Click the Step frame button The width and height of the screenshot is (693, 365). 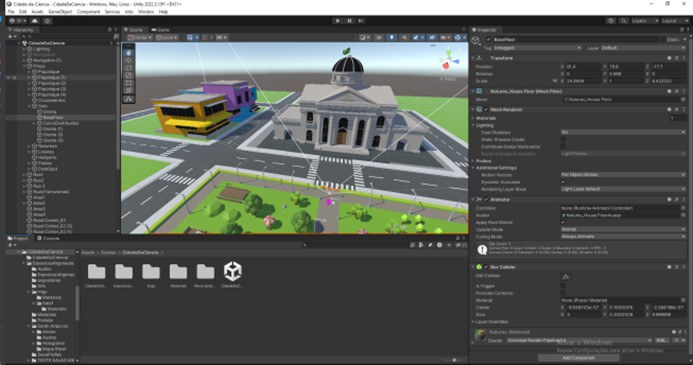(x=361, y=21)
